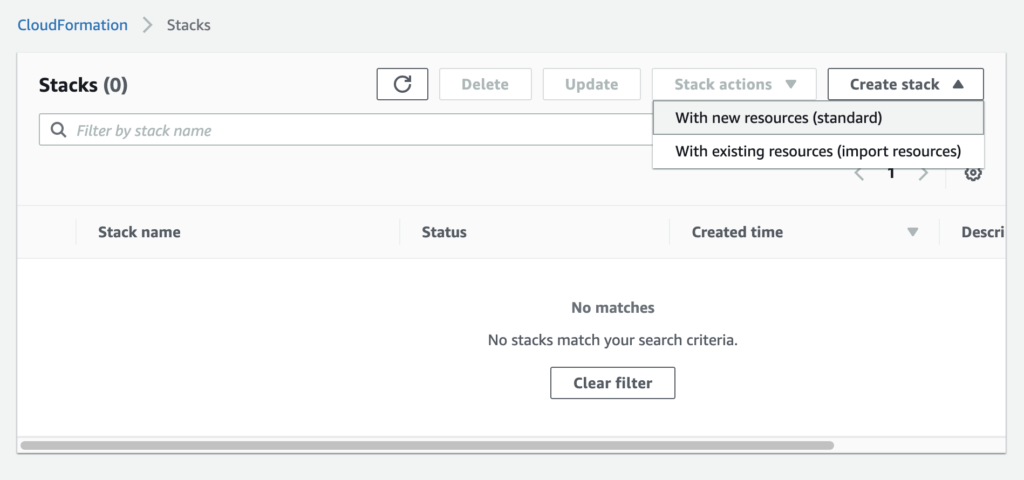Sort by Stack name column header
This screenshot has width=1024, height=480.
[x=139, y=232]
